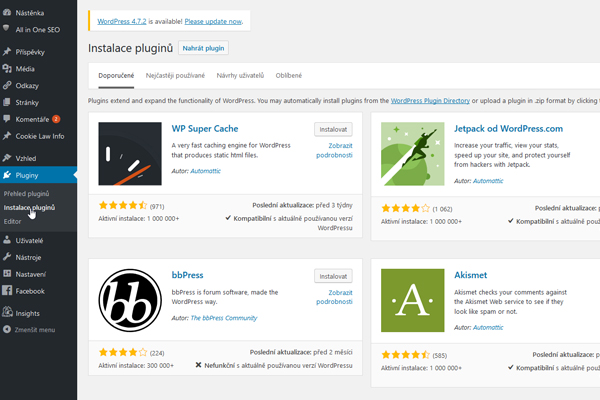Click the Nahrát plugin button
Viewport: 600px width, 400px height.
[x=203, y=48]
